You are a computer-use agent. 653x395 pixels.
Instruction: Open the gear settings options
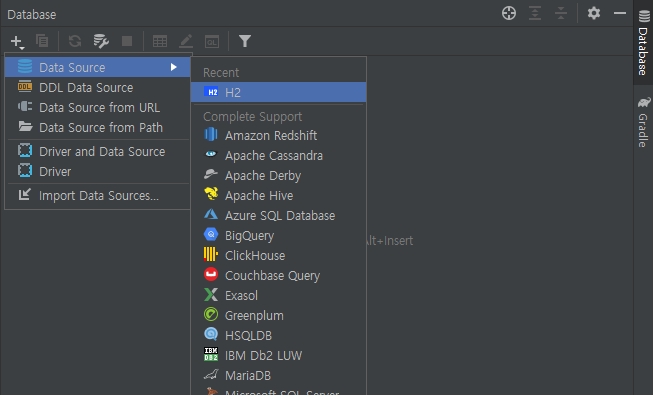click(x=594, y=13)
